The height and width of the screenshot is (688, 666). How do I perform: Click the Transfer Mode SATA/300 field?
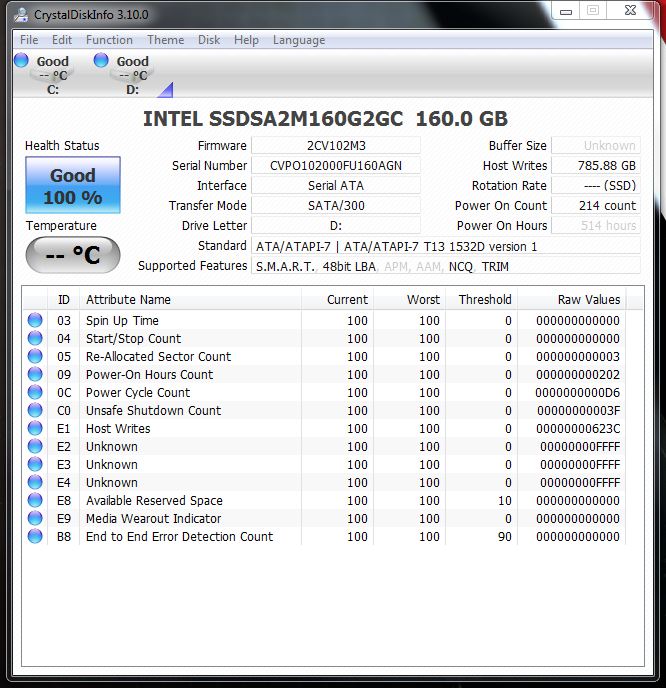[x=336, y=205]
